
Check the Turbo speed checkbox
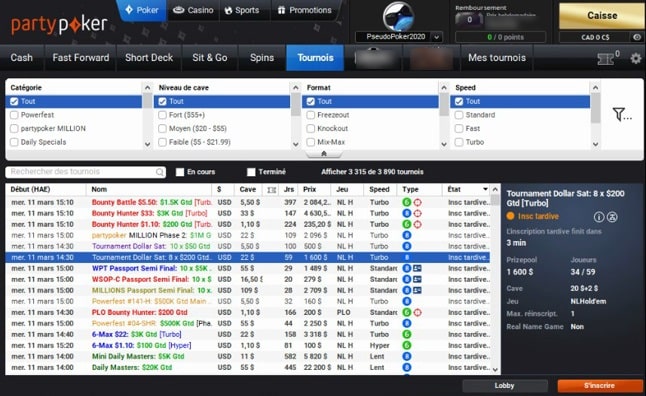[459, 142]
